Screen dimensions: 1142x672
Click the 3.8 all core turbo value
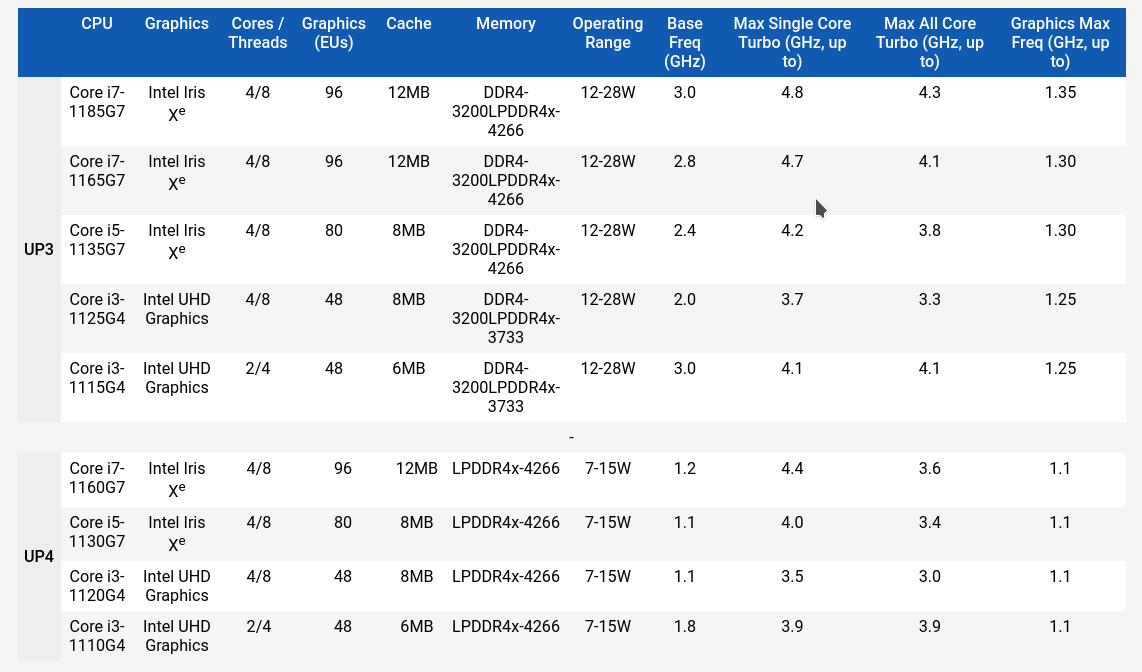pyautogui.click(x=929, y=231)
